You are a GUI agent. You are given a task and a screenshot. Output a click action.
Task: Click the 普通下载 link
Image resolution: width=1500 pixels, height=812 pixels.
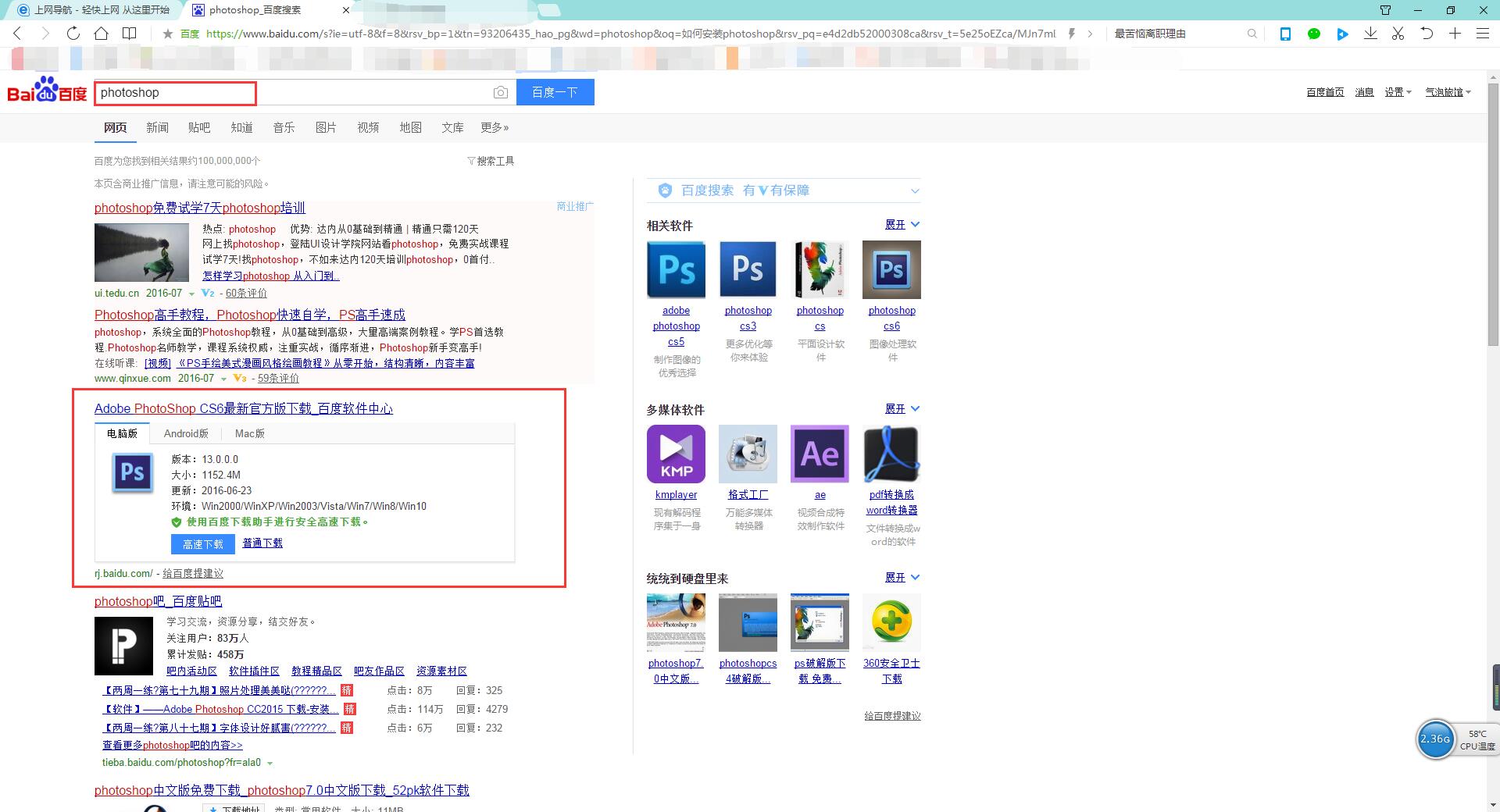pos(262,543)
